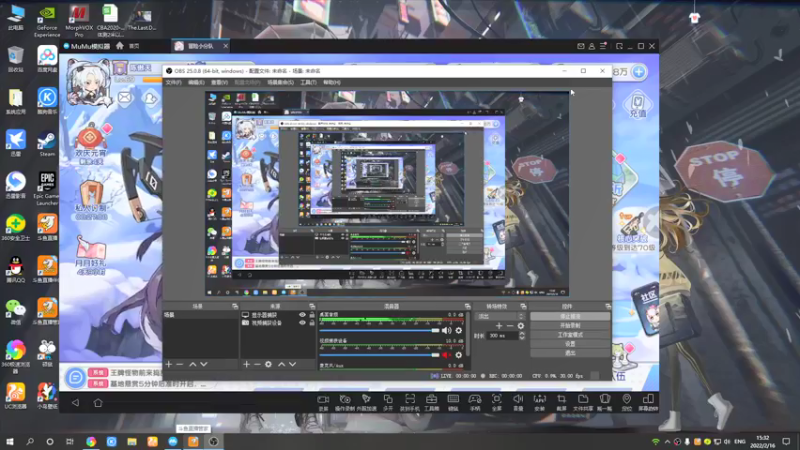The height and width of the screenshot is (450, 800).
Task: Move scene down in Scenes panel
Action: pos(204,364)
